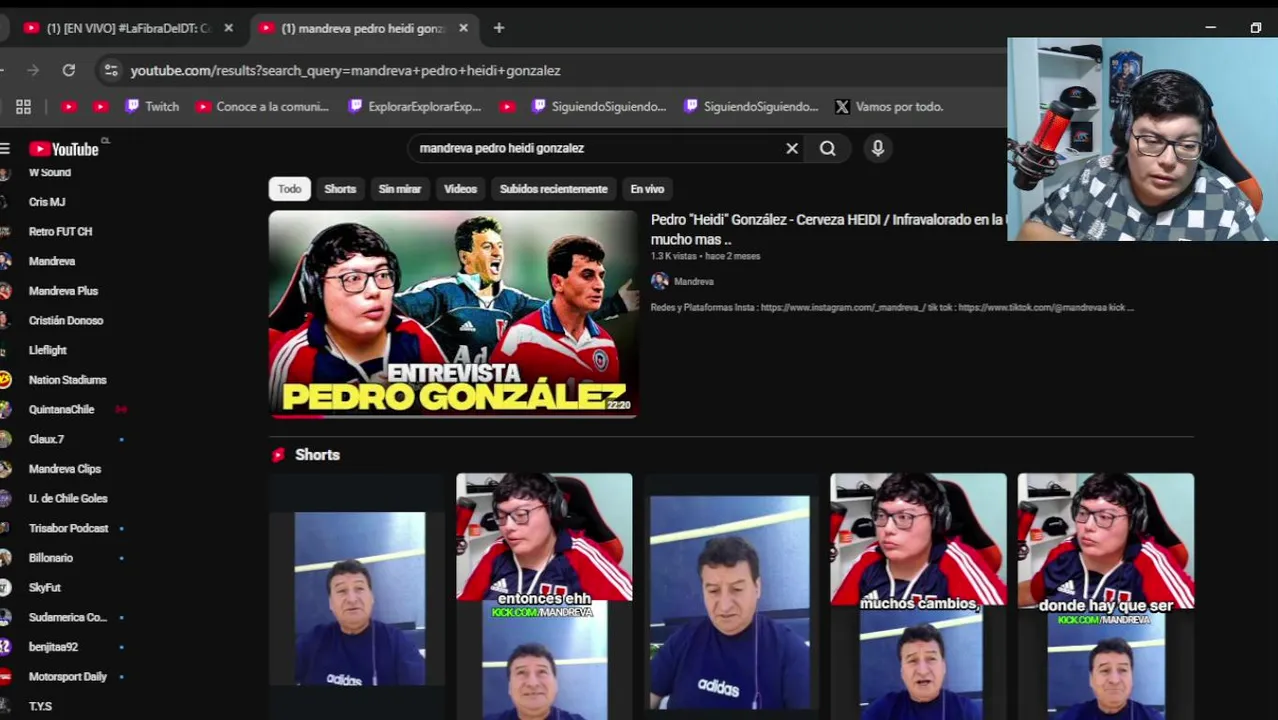Open the Short captioned 'donde hay que ser'

click(1105, 596)
